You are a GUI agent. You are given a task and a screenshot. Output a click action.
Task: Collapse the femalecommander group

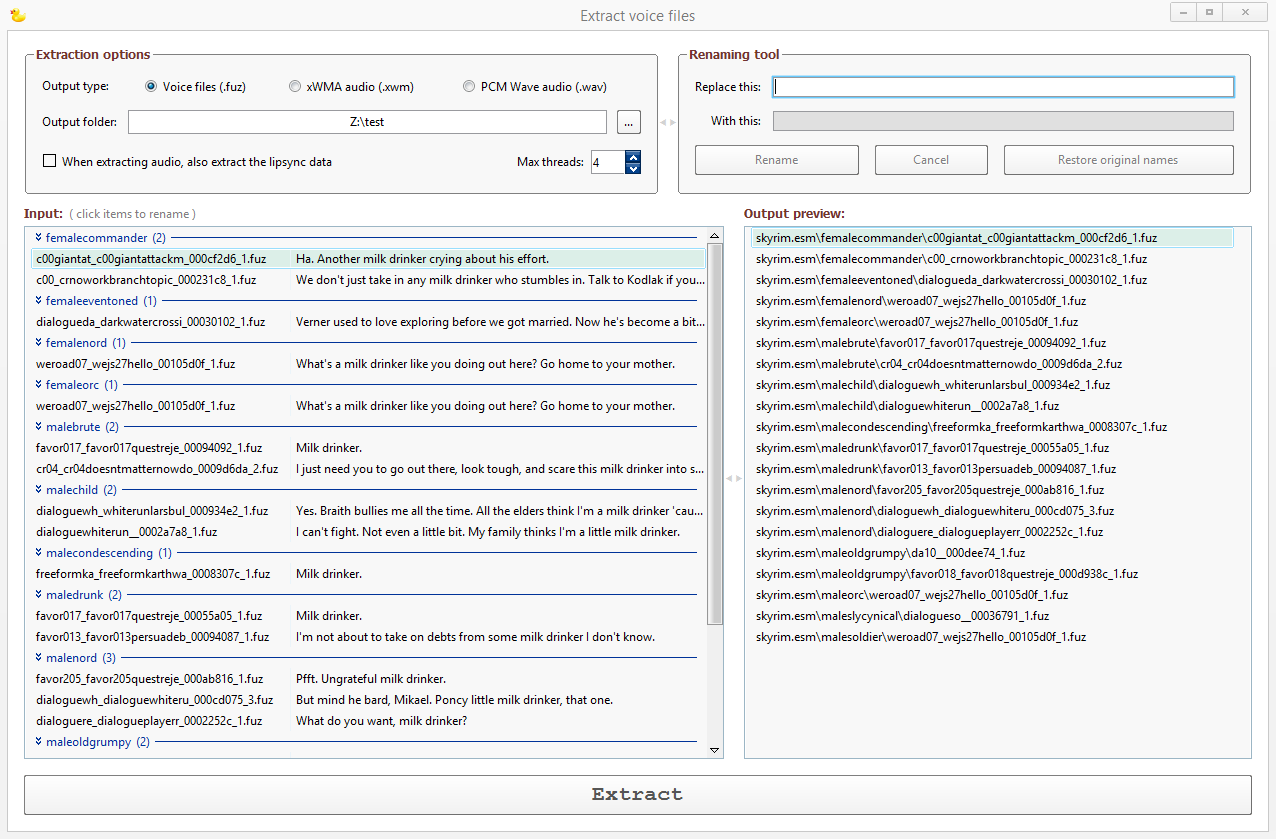[38, 238]
